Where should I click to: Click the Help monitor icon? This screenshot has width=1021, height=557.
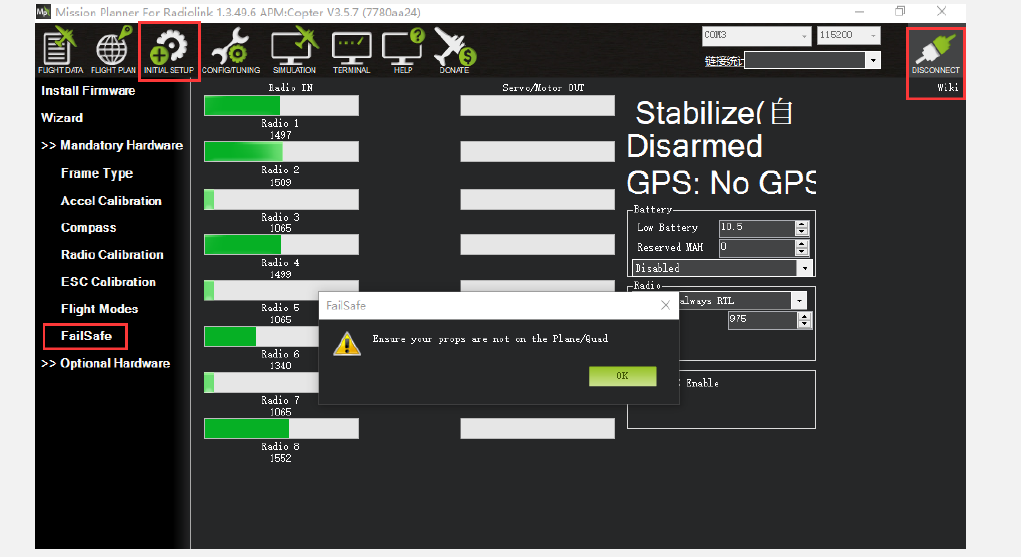[x=402, y=50]
